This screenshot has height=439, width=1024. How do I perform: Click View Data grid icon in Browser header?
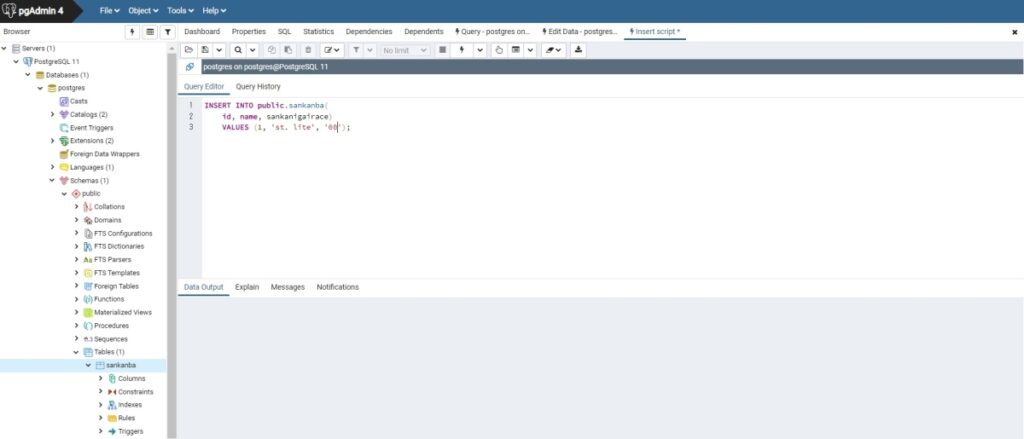click(150, 32)
